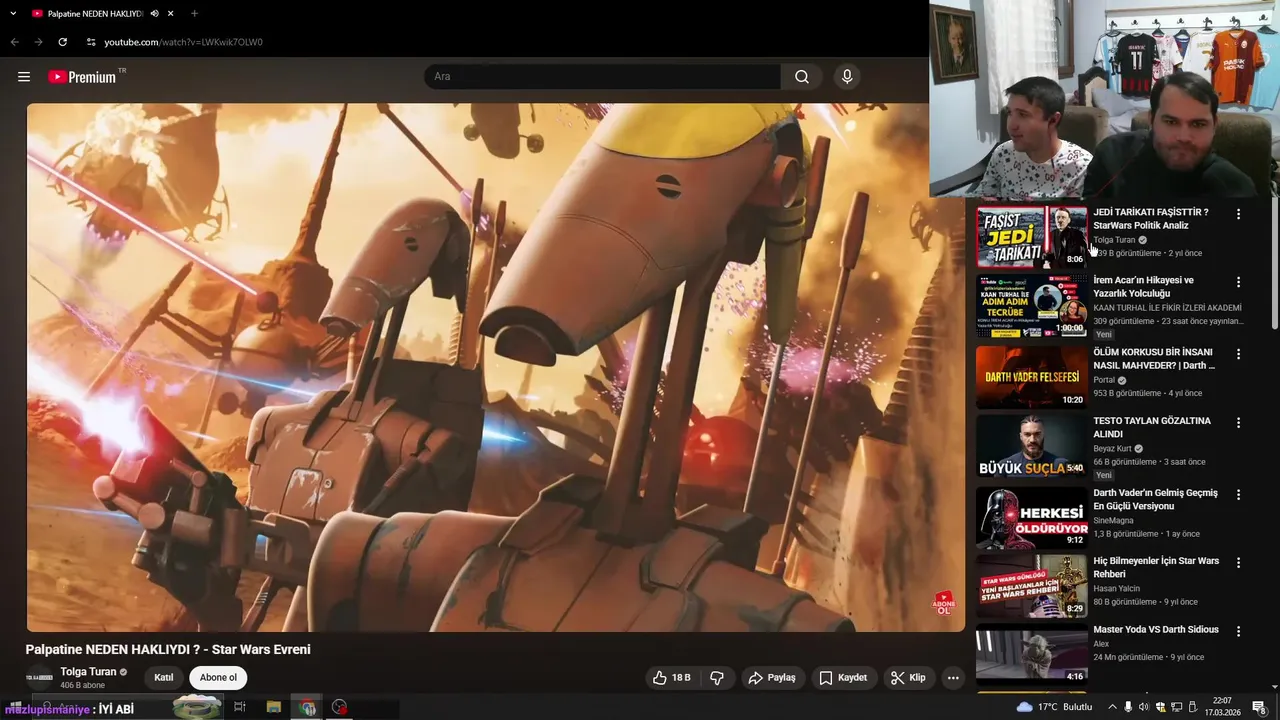The width and height of the screenshot is (1280, 720).
Task: Close the Palpatine NEDEN HAKLIYDI tab
Action: (171, 14)
